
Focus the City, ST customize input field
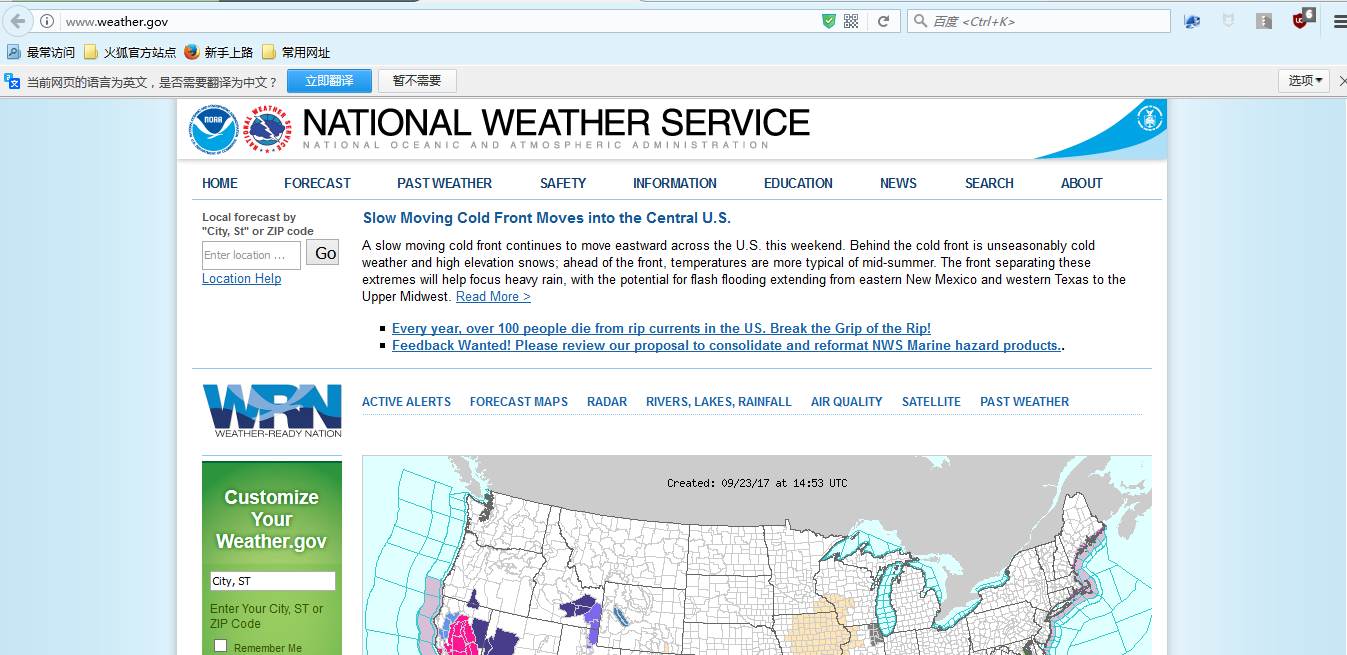pyautogui.click(x=272, y=581)
